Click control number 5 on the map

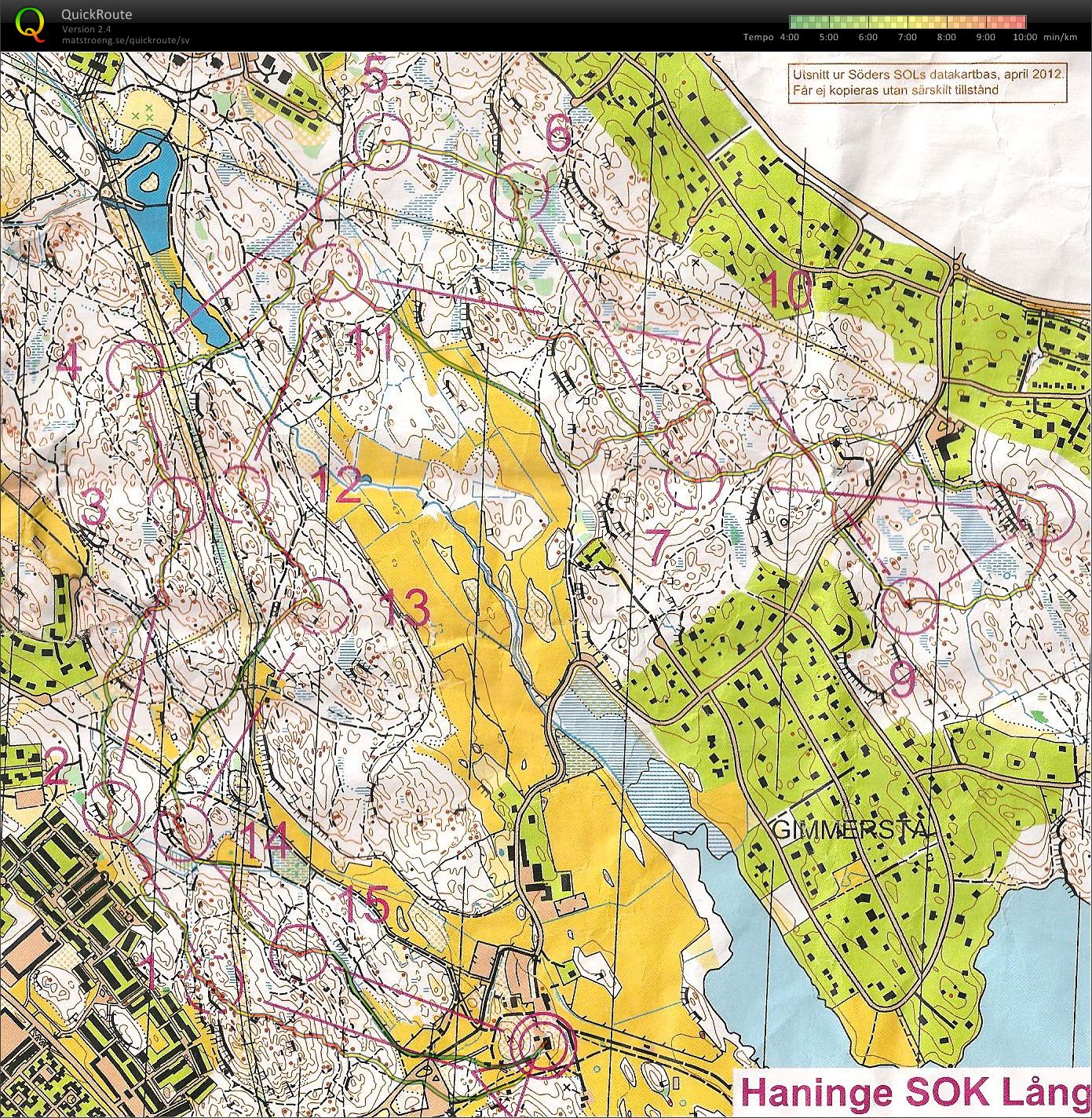point(376,75)
